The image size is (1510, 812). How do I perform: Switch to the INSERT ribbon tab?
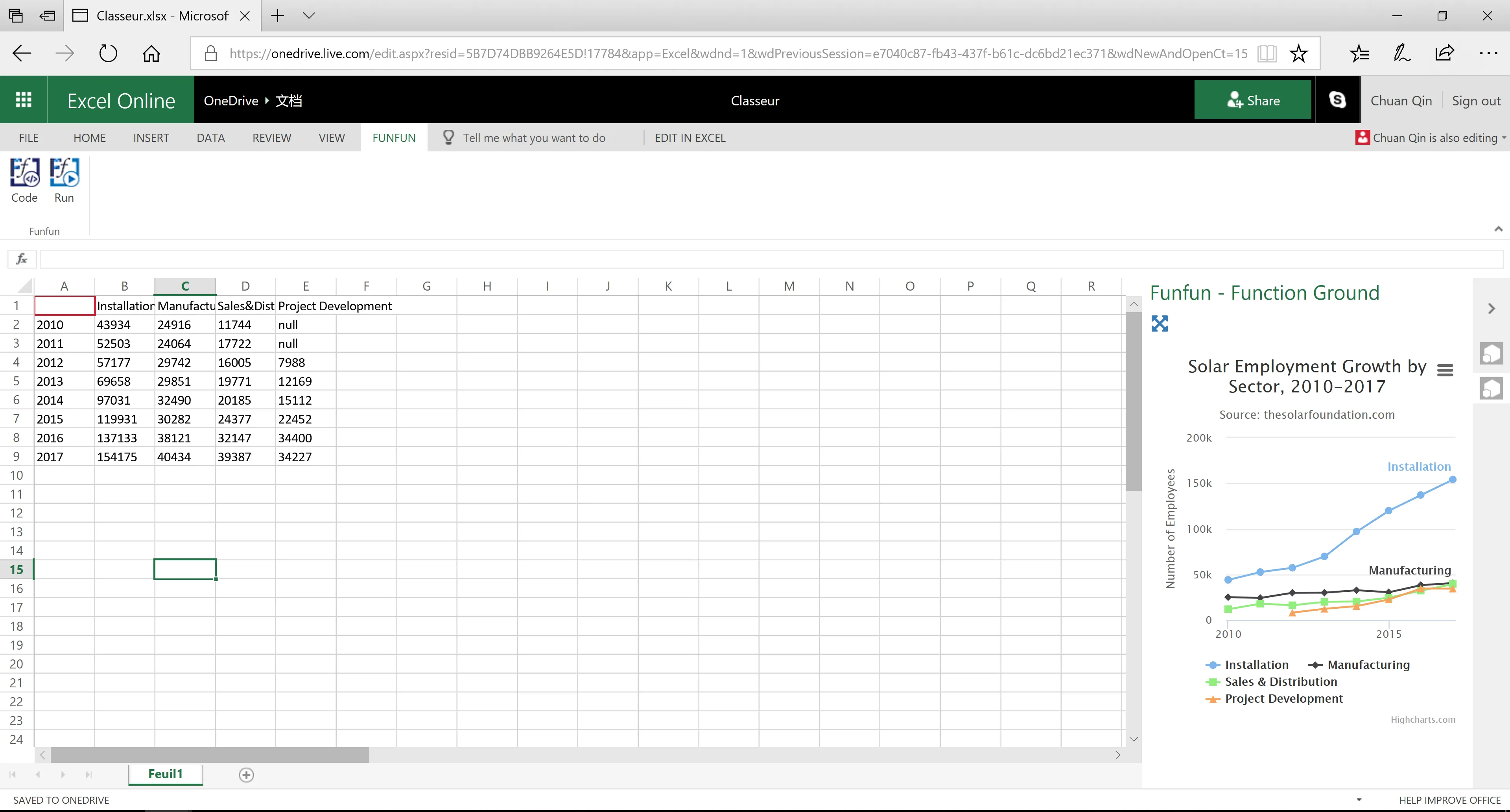[151, 138]
